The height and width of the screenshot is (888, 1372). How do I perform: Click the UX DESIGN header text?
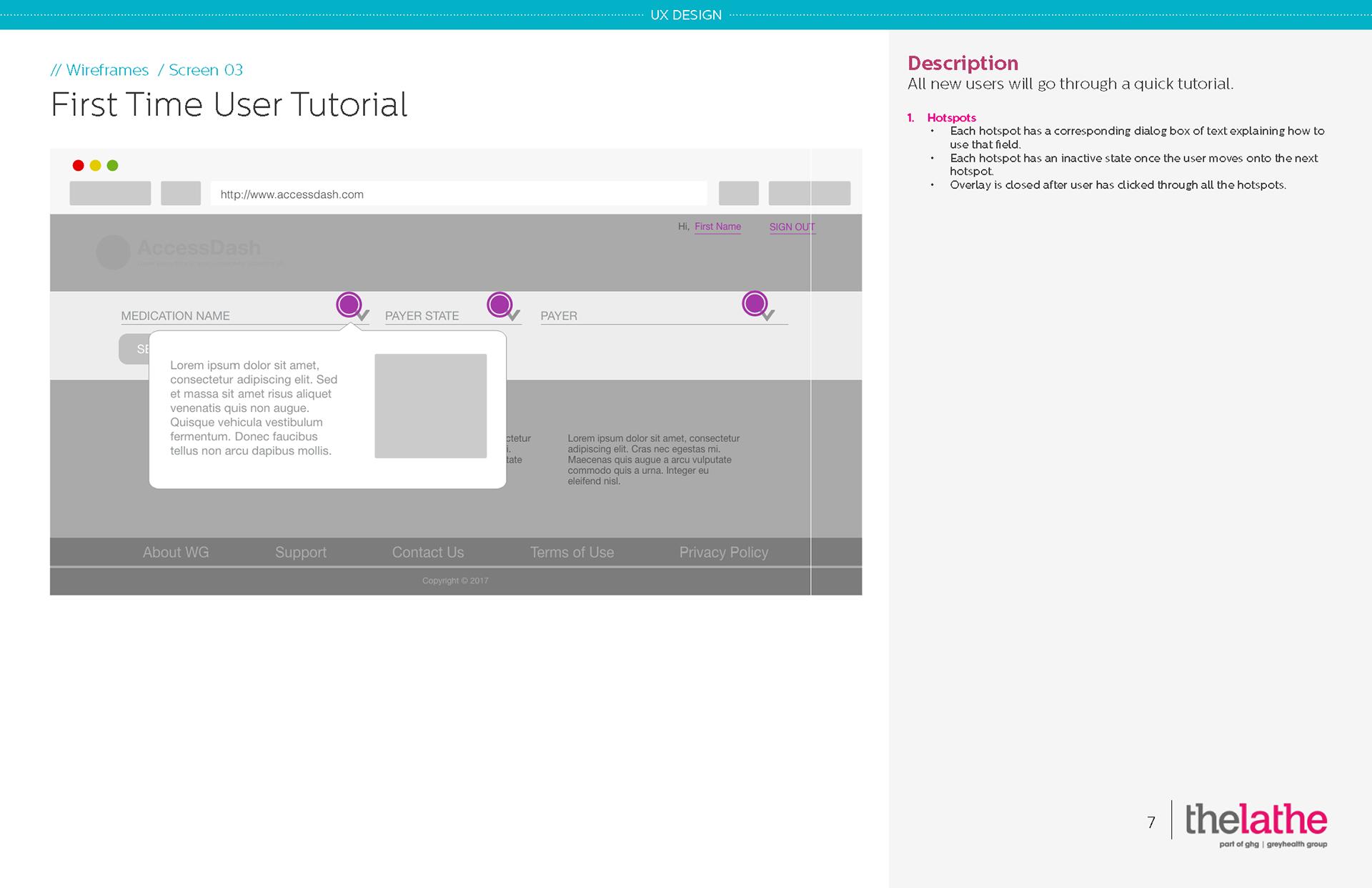click(686, 15)
